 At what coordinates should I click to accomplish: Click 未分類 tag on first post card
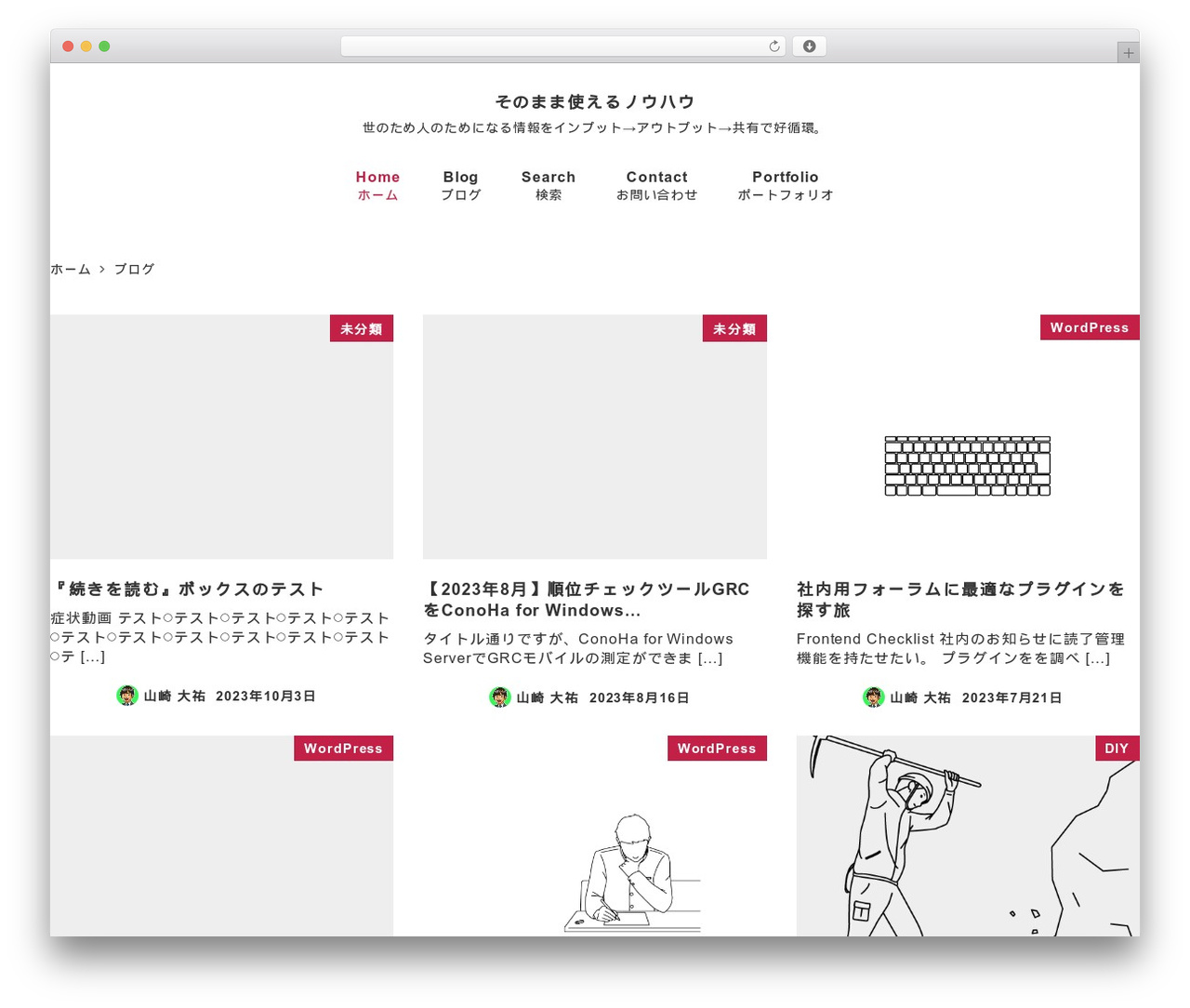tap(362, 328)
